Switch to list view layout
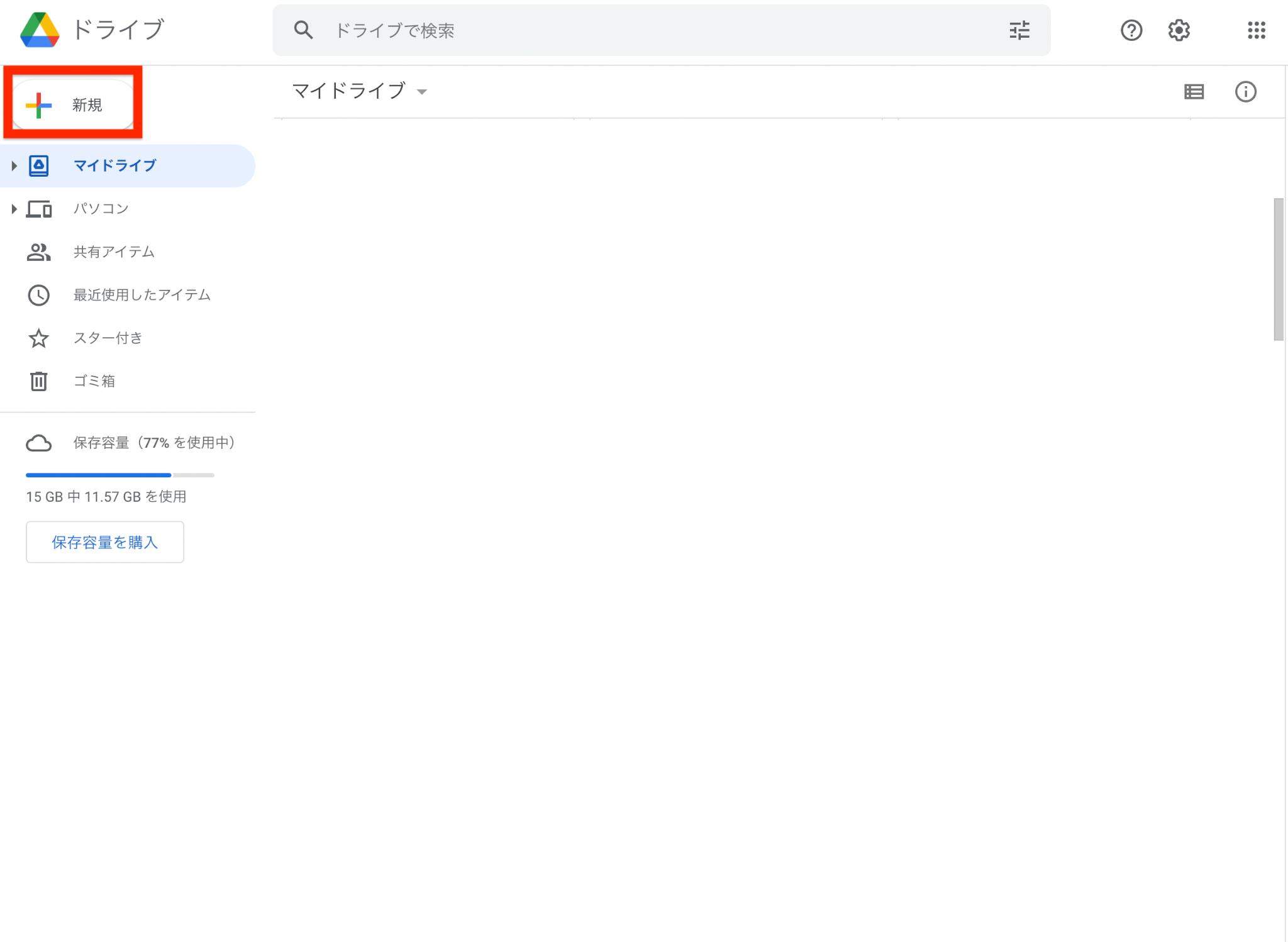The image size is (1288, 942). pos(1193,92)
